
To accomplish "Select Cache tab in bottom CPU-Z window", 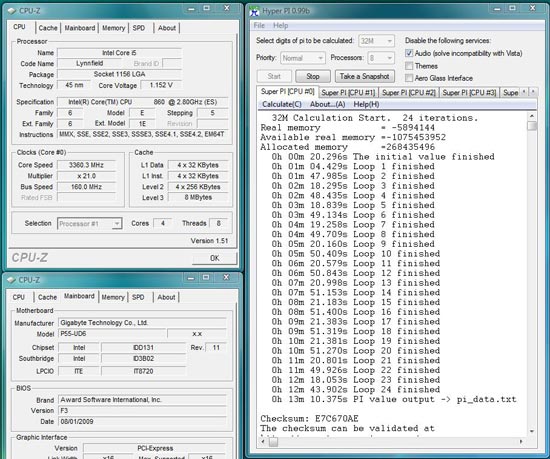I will pos(47,297).
